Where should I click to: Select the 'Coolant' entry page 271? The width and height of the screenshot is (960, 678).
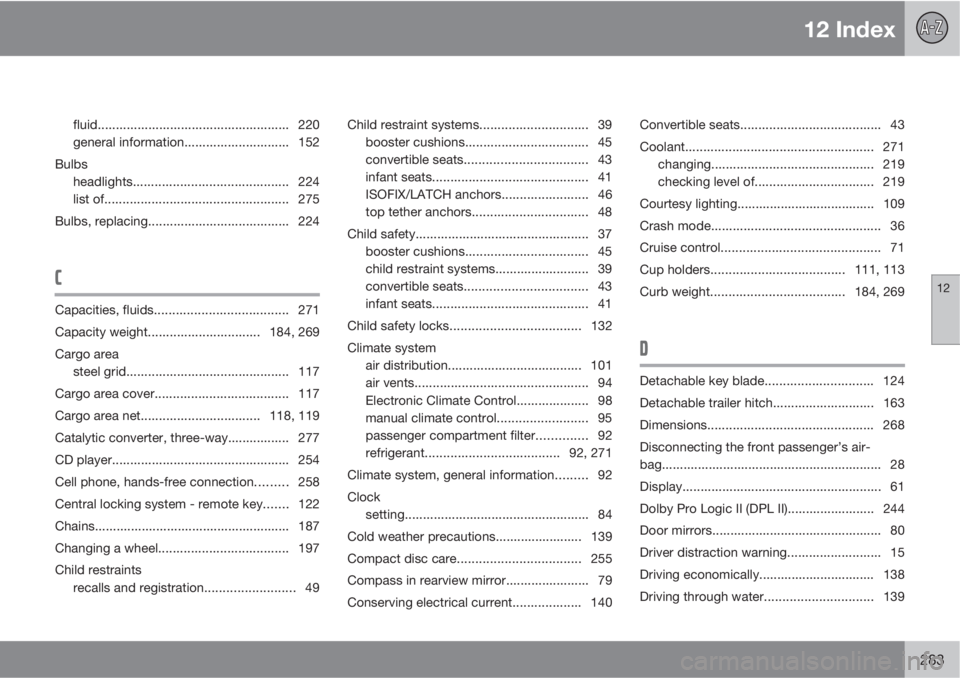[772, 146]
